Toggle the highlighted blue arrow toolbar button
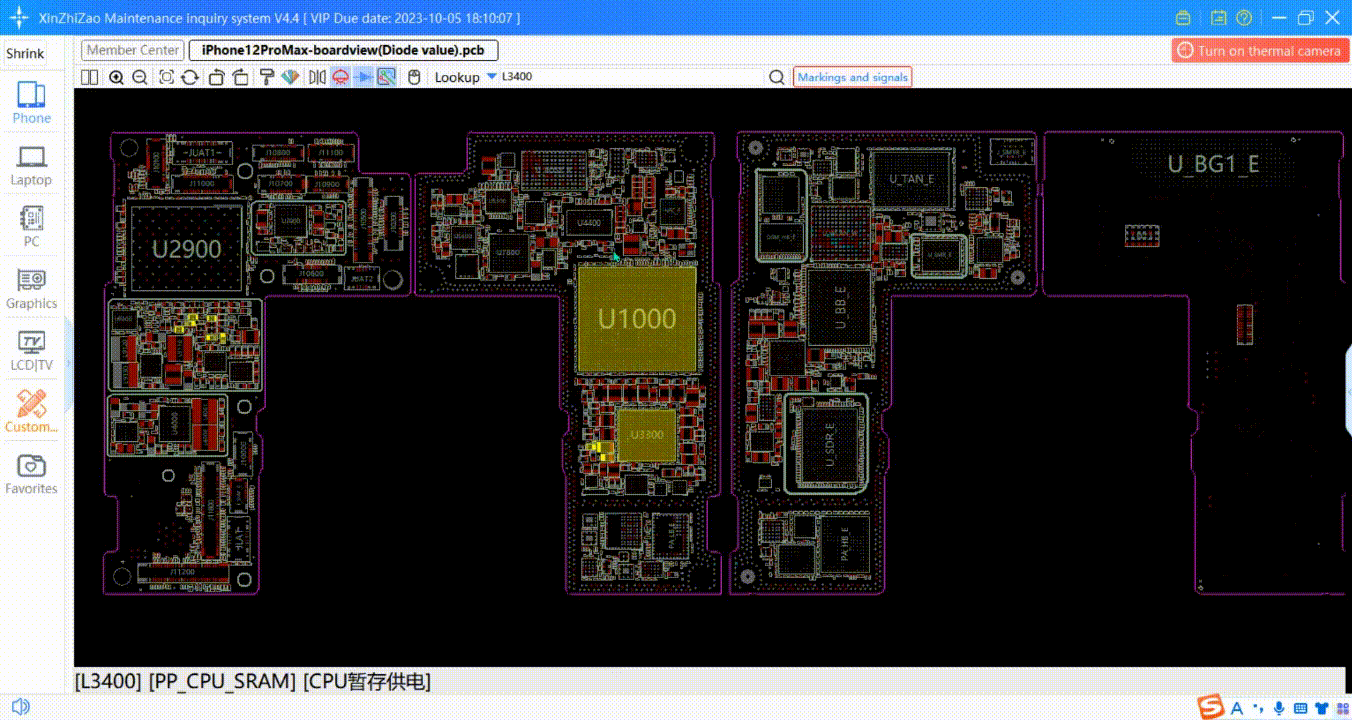Screen dimensions: 1352x720 click(x=364, y=77)
